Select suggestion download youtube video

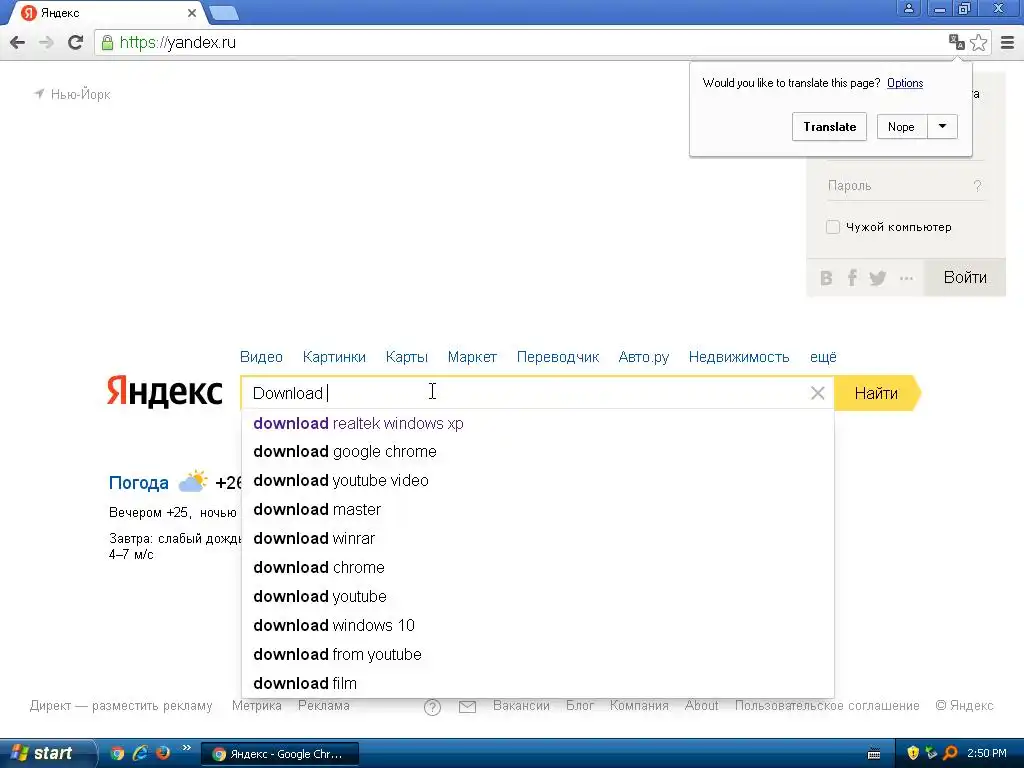537,481
